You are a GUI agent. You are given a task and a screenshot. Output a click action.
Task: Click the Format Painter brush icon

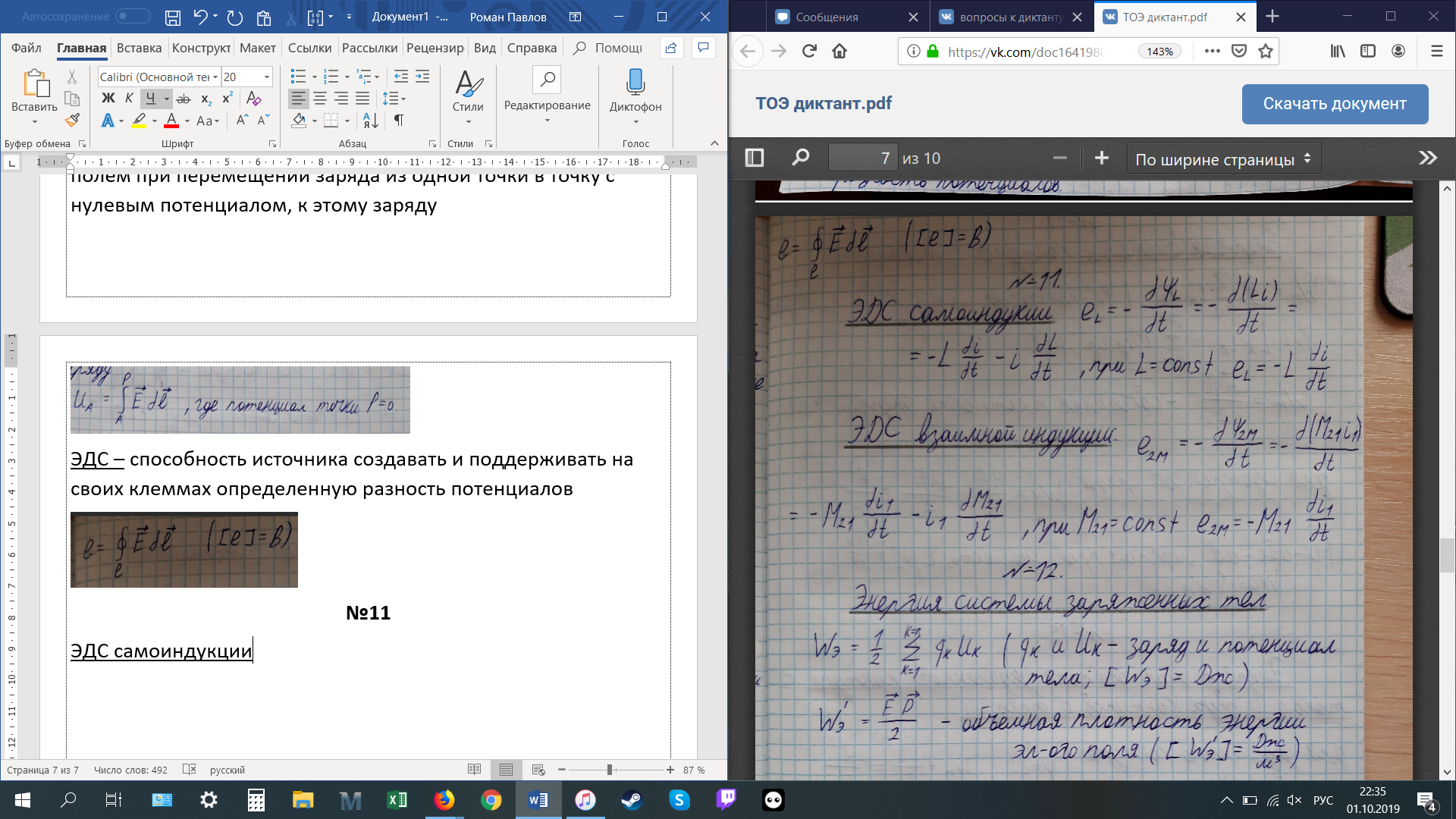(x=72, y=120)
